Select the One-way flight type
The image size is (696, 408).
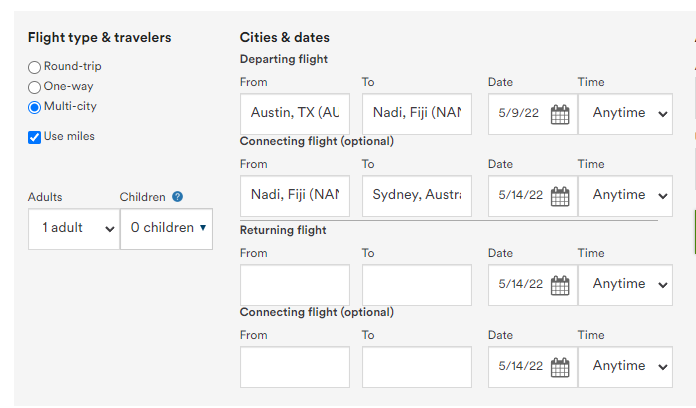(35, 87)
